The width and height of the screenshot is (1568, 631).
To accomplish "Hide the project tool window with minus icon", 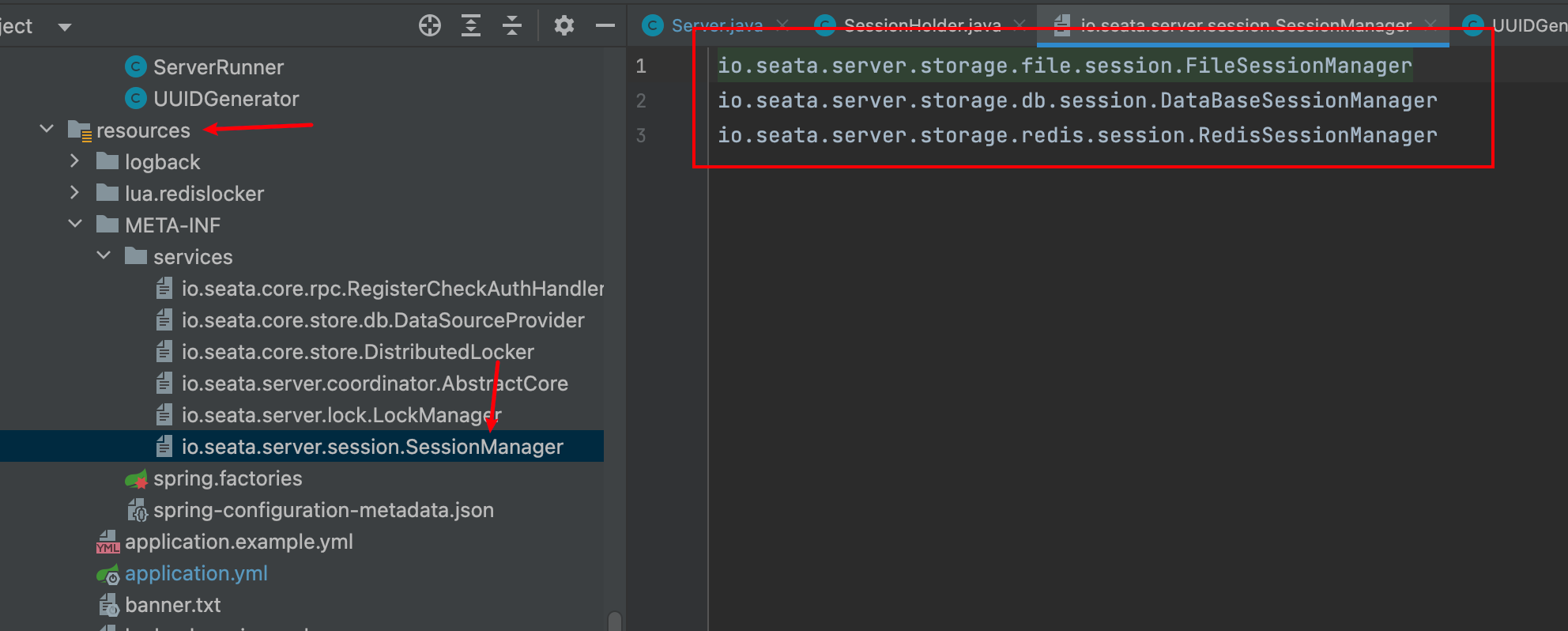I will coord(605,26).
